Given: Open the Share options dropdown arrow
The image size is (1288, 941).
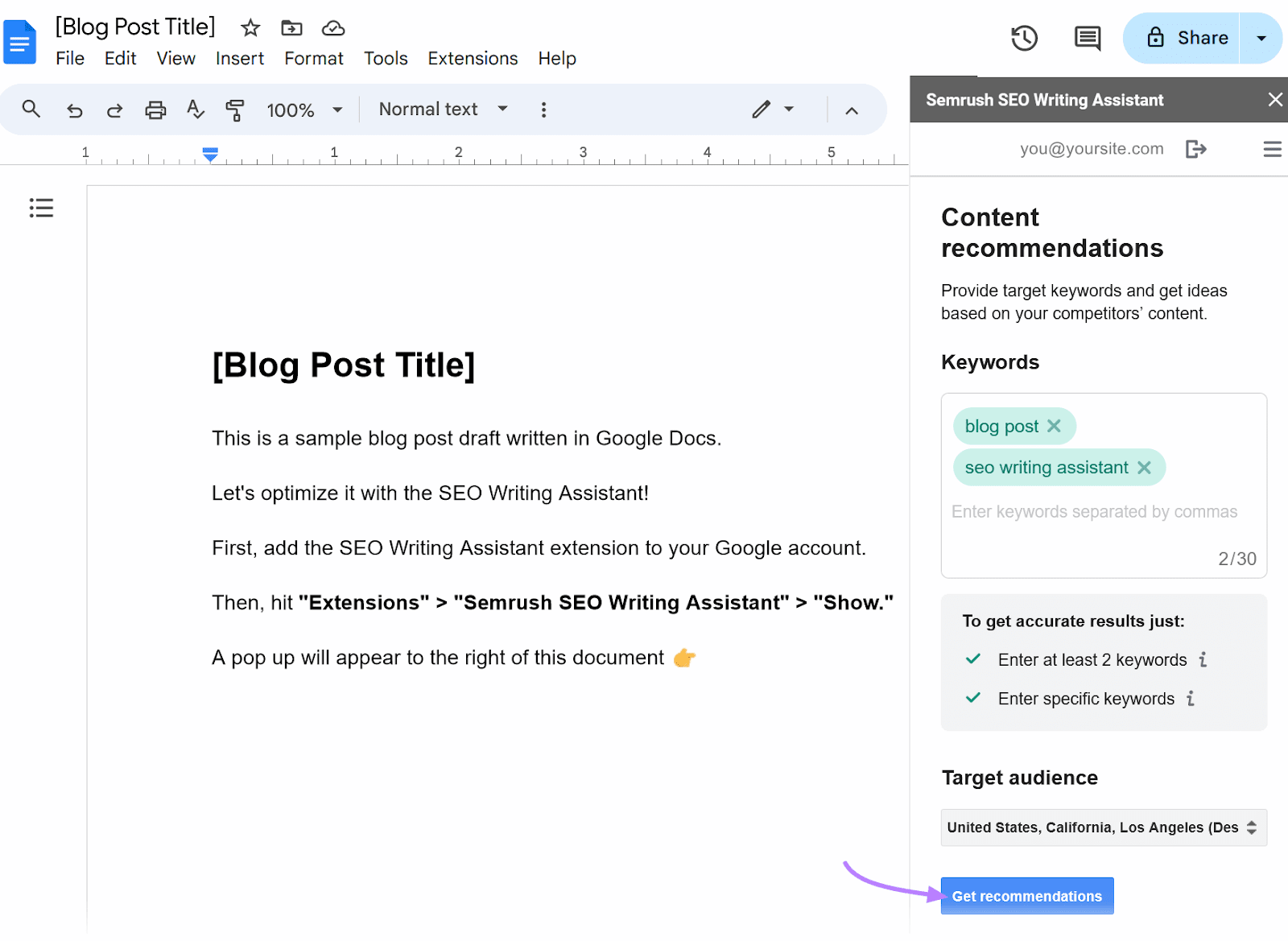Looking at the screenshot, I should (x=1261, y=38).
